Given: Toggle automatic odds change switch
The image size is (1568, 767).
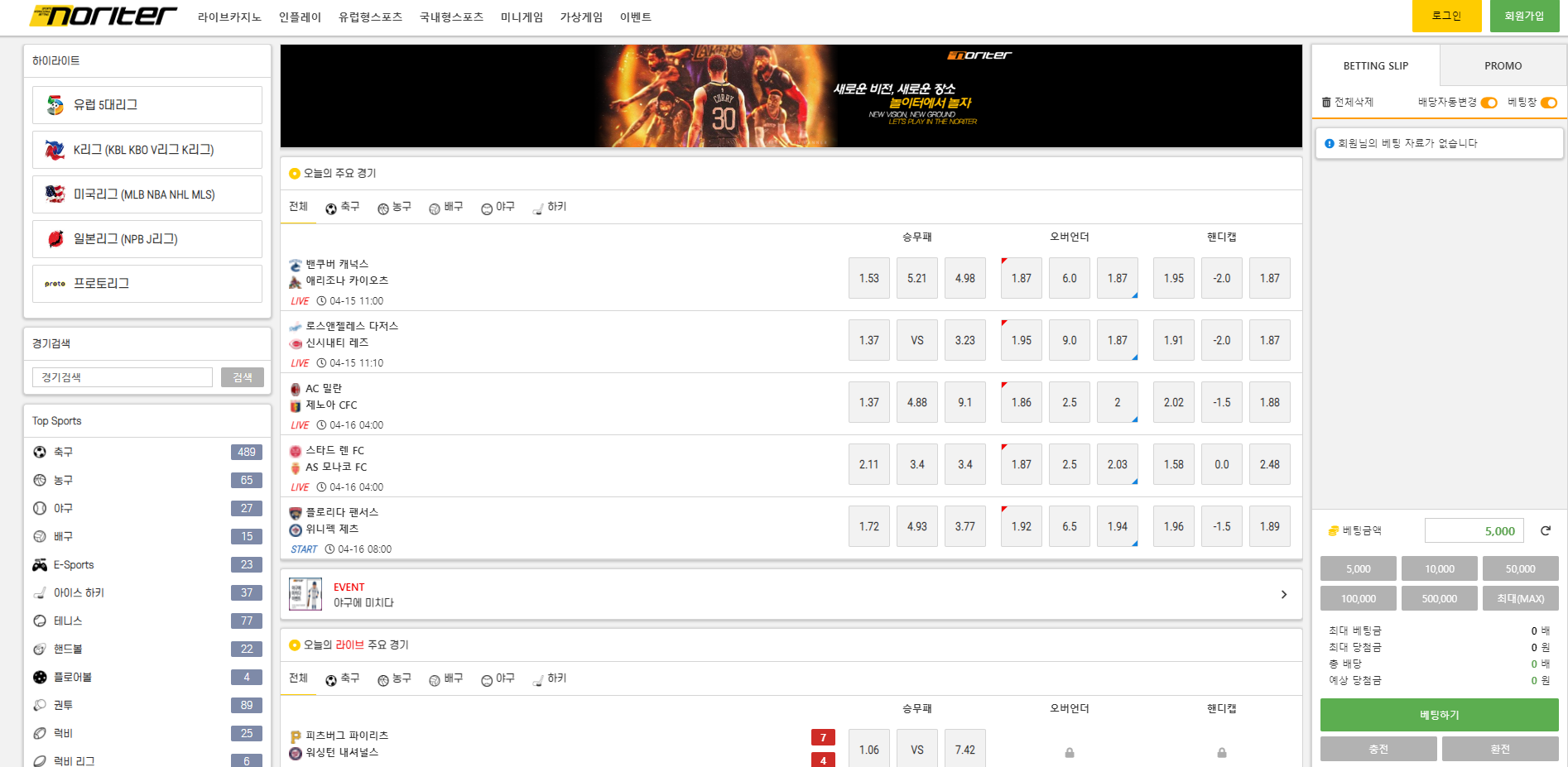Looking at the screenshot, I should pyautogui.click(x=1489, y=103).
